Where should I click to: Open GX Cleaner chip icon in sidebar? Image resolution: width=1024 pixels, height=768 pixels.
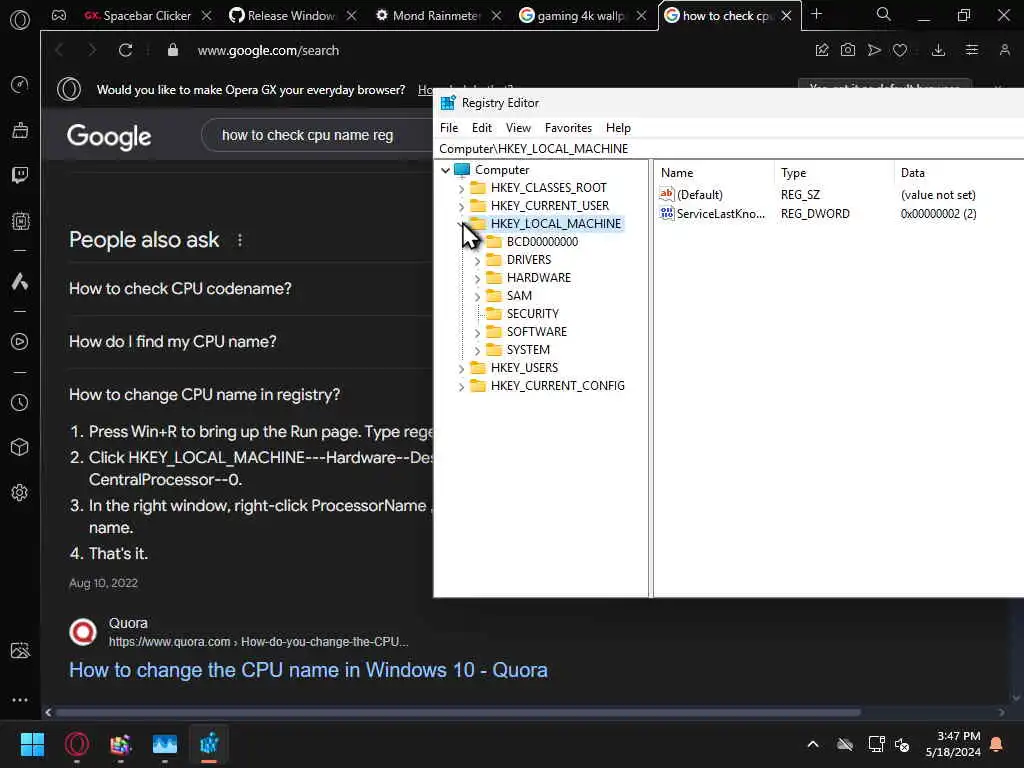point(20,221)
